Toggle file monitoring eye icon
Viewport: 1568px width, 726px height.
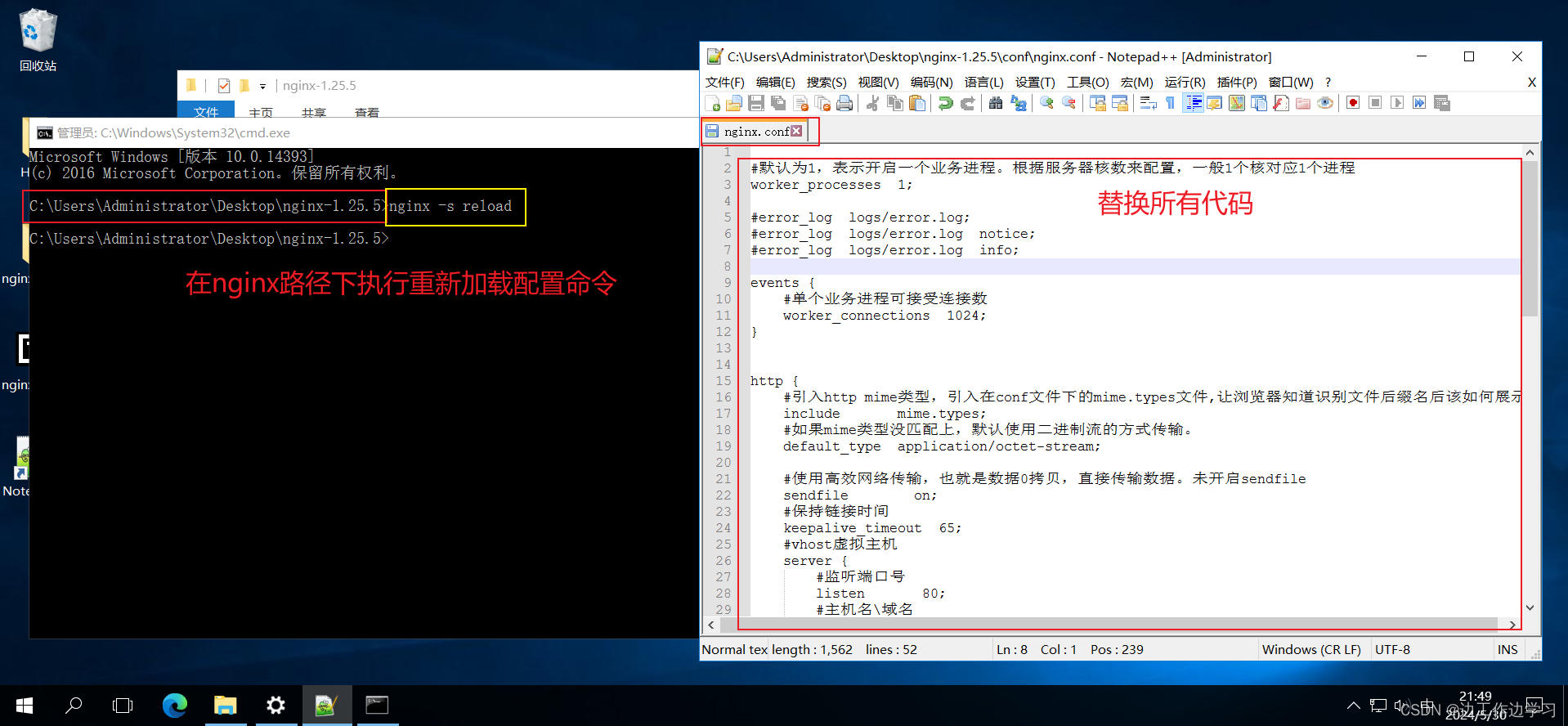[1325, 103]
